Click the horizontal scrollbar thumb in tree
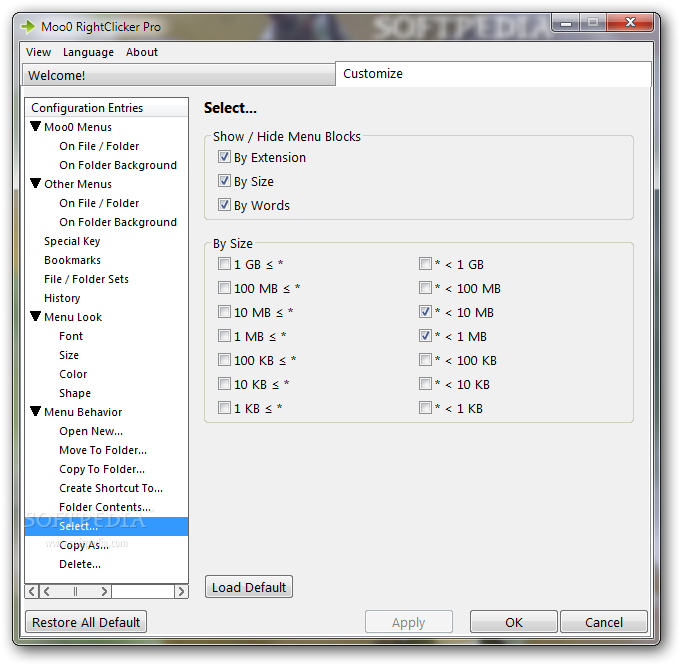 pyautogui.click(x=75, y=591)
